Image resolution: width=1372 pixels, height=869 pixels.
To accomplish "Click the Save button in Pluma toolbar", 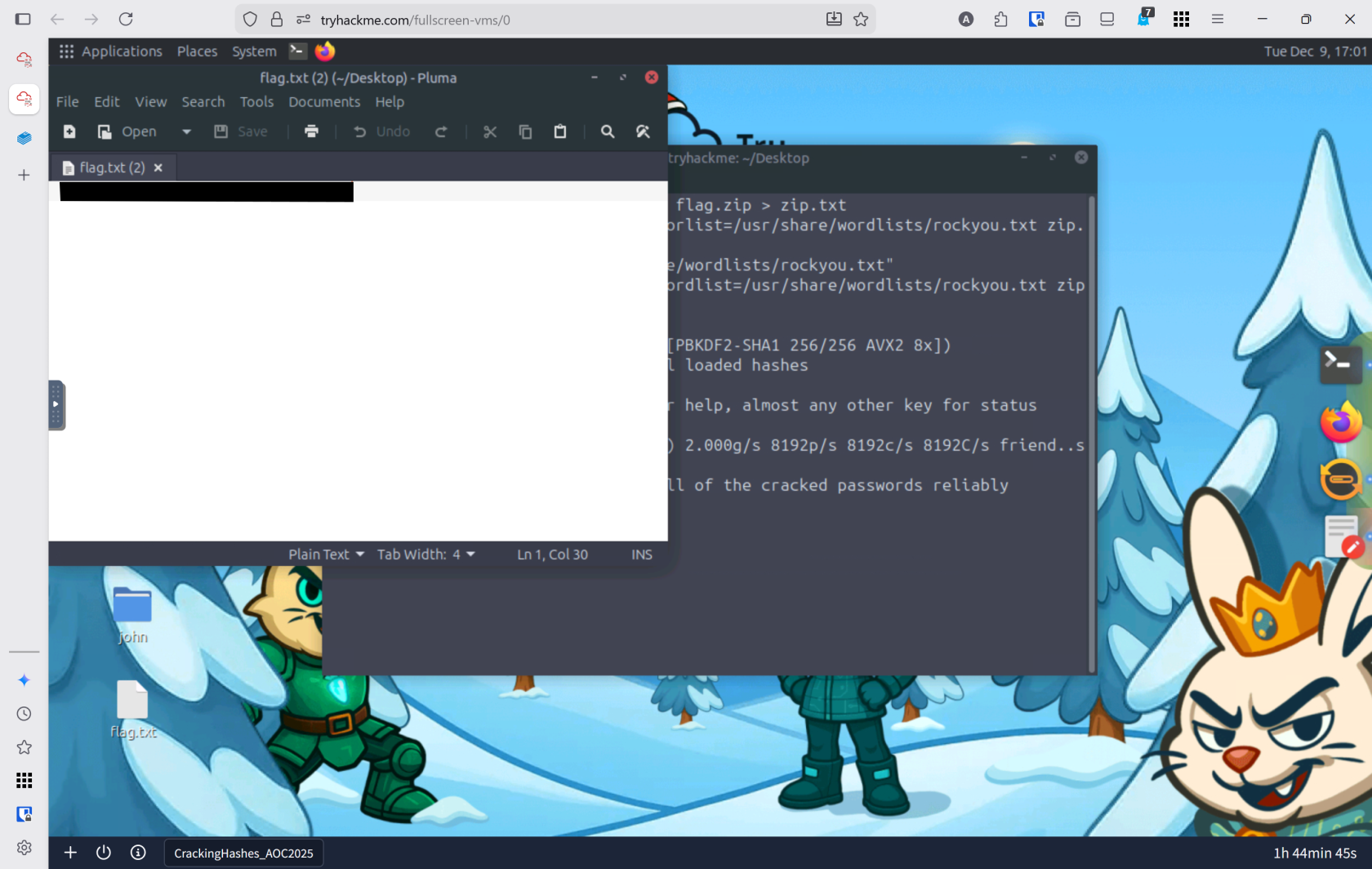I will [x=241, y=131].
